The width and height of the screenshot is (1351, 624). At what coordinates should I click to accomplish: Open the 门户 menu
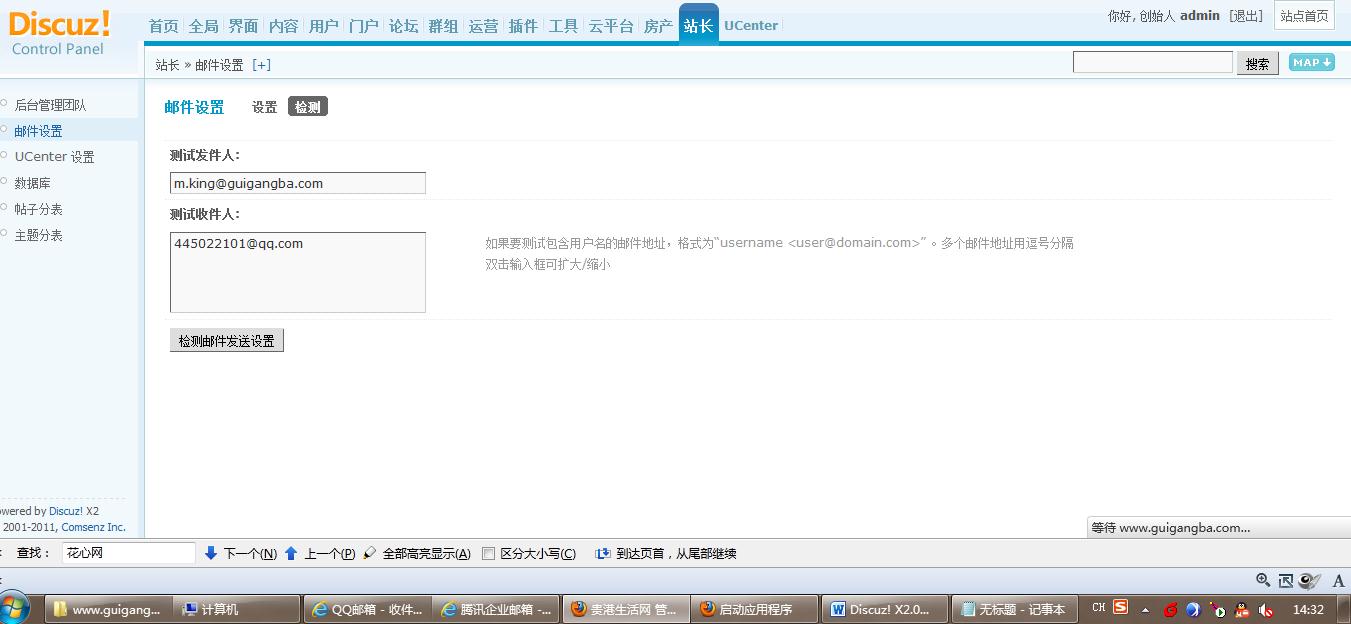tap(363, 26)
